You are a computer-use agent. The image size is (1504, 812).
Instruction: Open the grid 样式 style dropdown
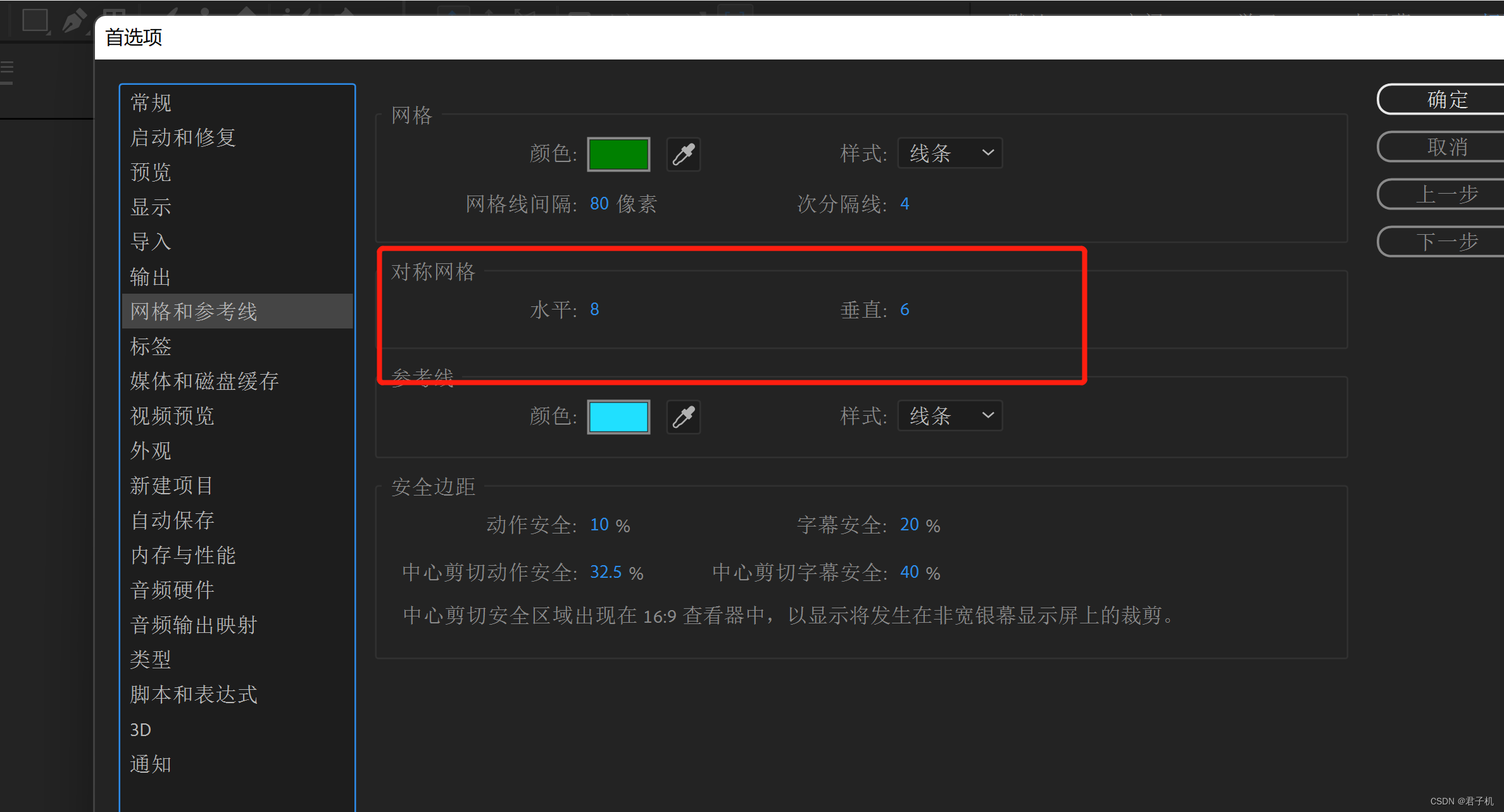pos(949,153)
